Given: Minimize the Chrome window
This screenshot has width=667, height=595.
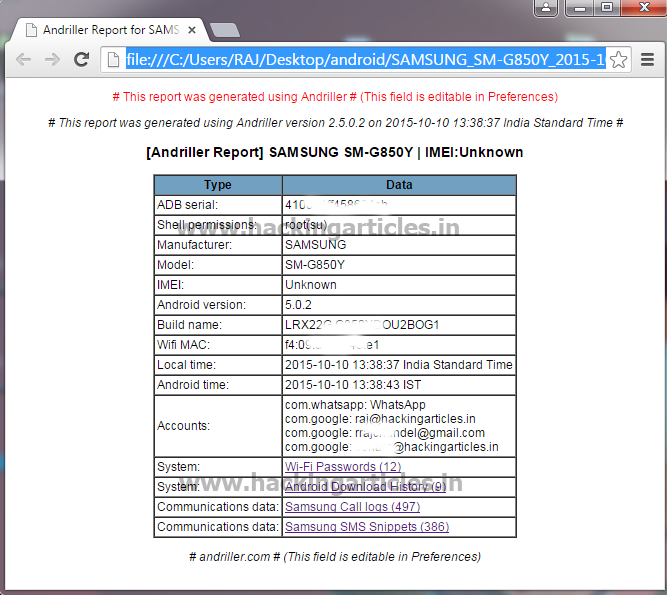Looking at the screenshot, I should 579,8.
